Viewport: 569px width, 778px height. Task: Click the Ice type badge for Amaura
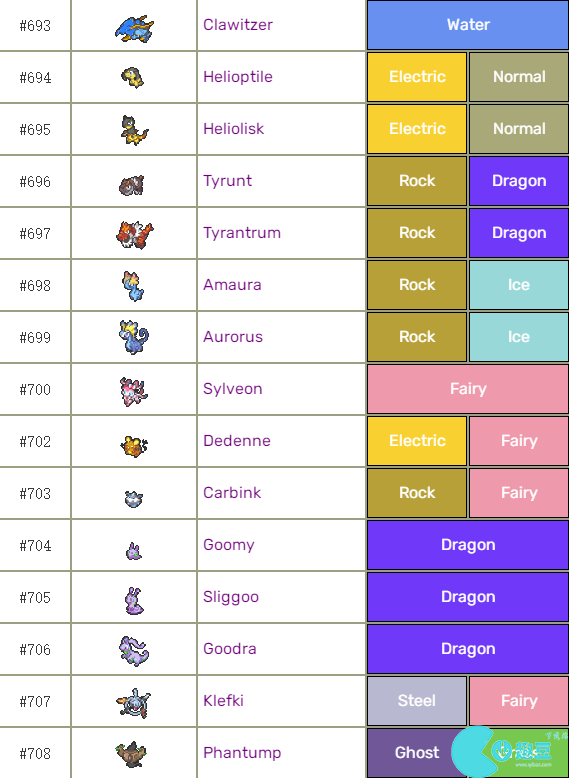coord(518,285)
